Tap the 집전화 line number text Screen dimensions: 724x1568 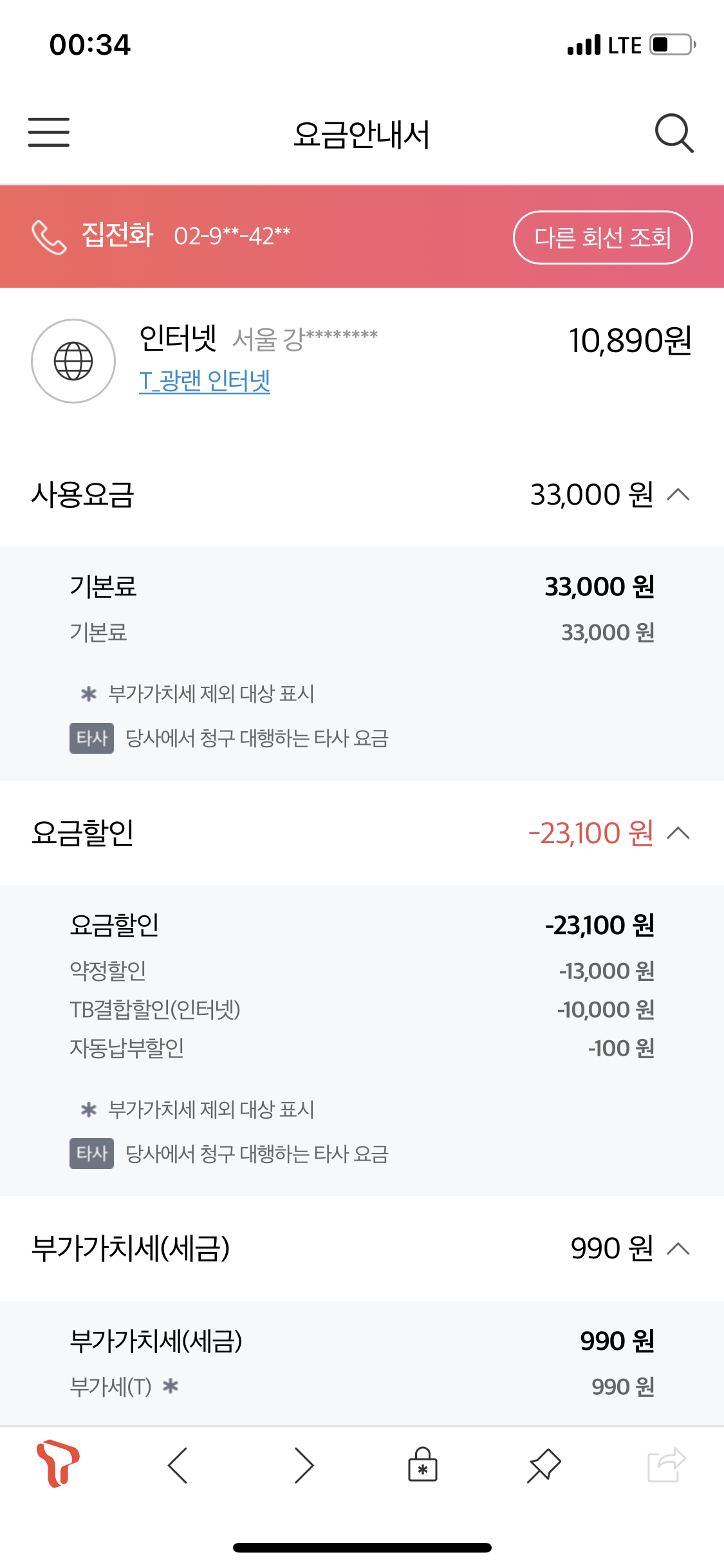(x=232, y=236)
